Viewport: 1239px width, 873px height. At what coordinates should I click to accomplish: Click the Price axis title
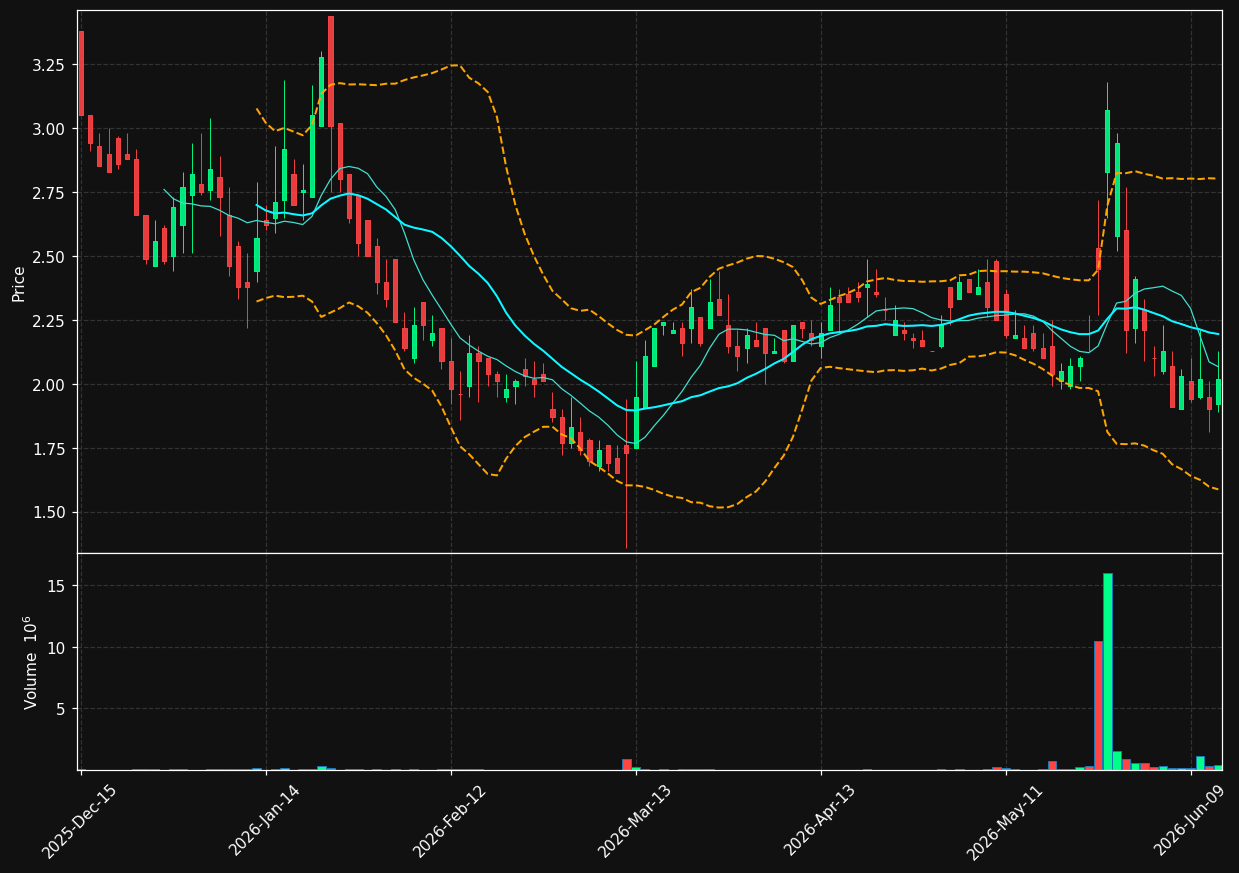pyautogui.click(x=19, y=283)
